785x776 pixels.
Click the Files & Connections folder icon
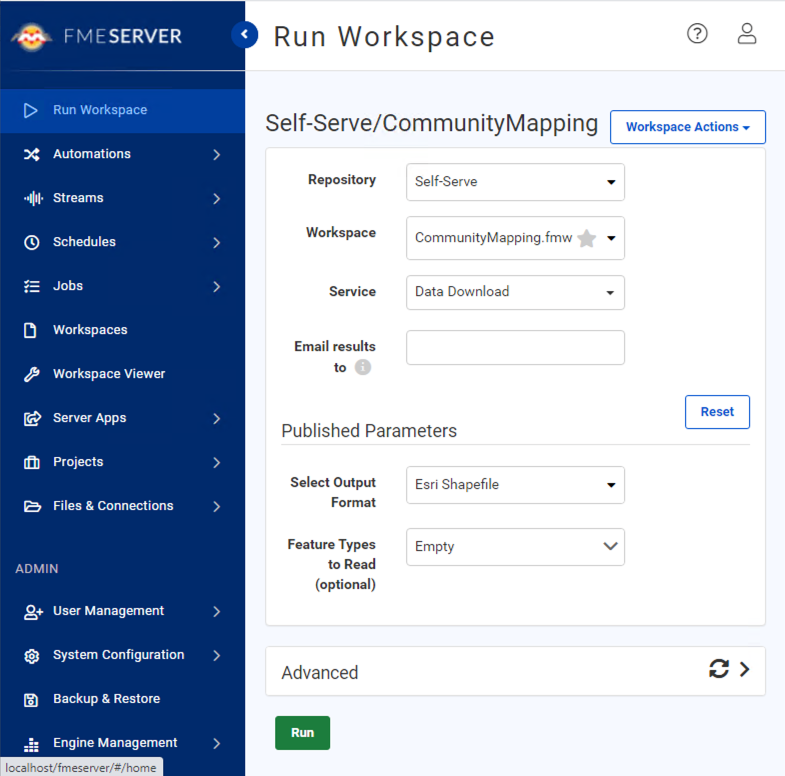click(33, 506)
